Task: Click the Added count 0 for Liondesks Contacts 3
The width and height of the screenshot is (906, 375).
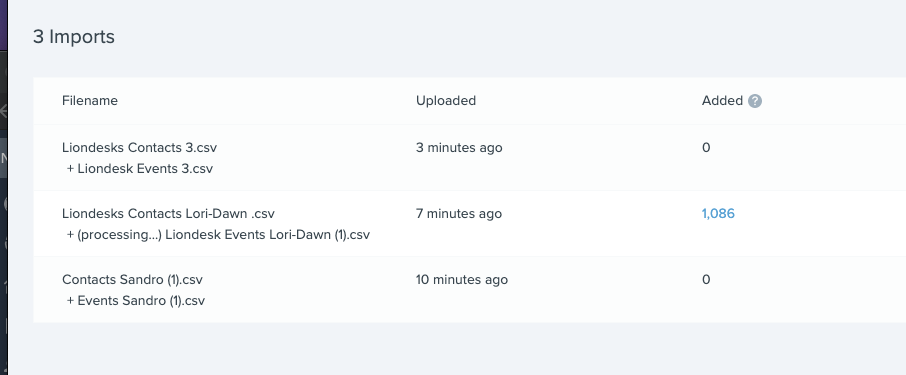Action: tap(706, 147)
